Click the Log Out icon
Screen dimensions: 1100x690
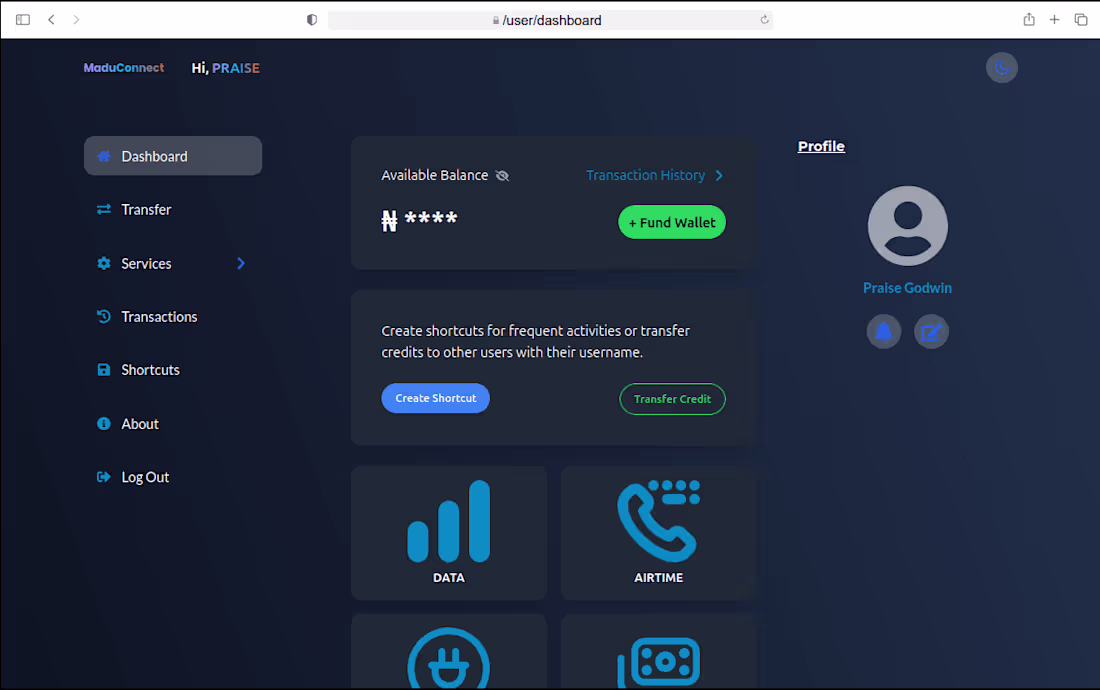pyautogui.click(x=103, y=477)
